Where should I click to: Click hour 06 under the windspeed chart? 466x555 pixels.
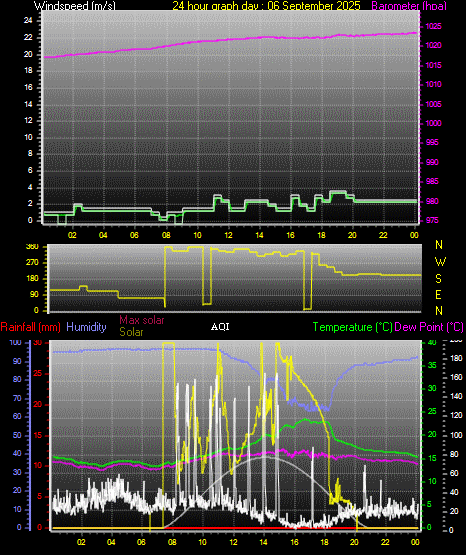(134, 235)
